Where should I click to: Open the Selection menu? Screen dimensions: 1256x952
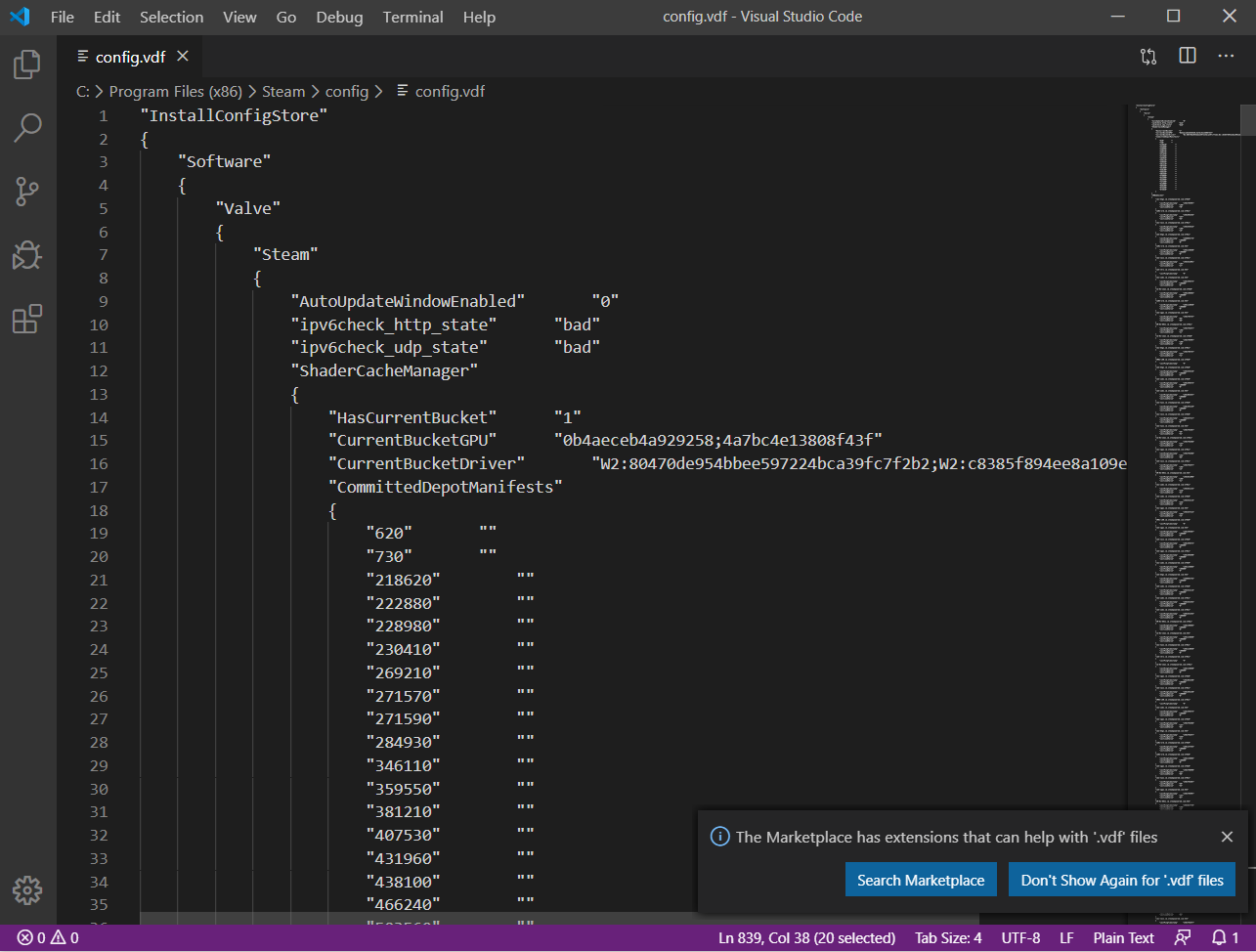tap(172, 17)
